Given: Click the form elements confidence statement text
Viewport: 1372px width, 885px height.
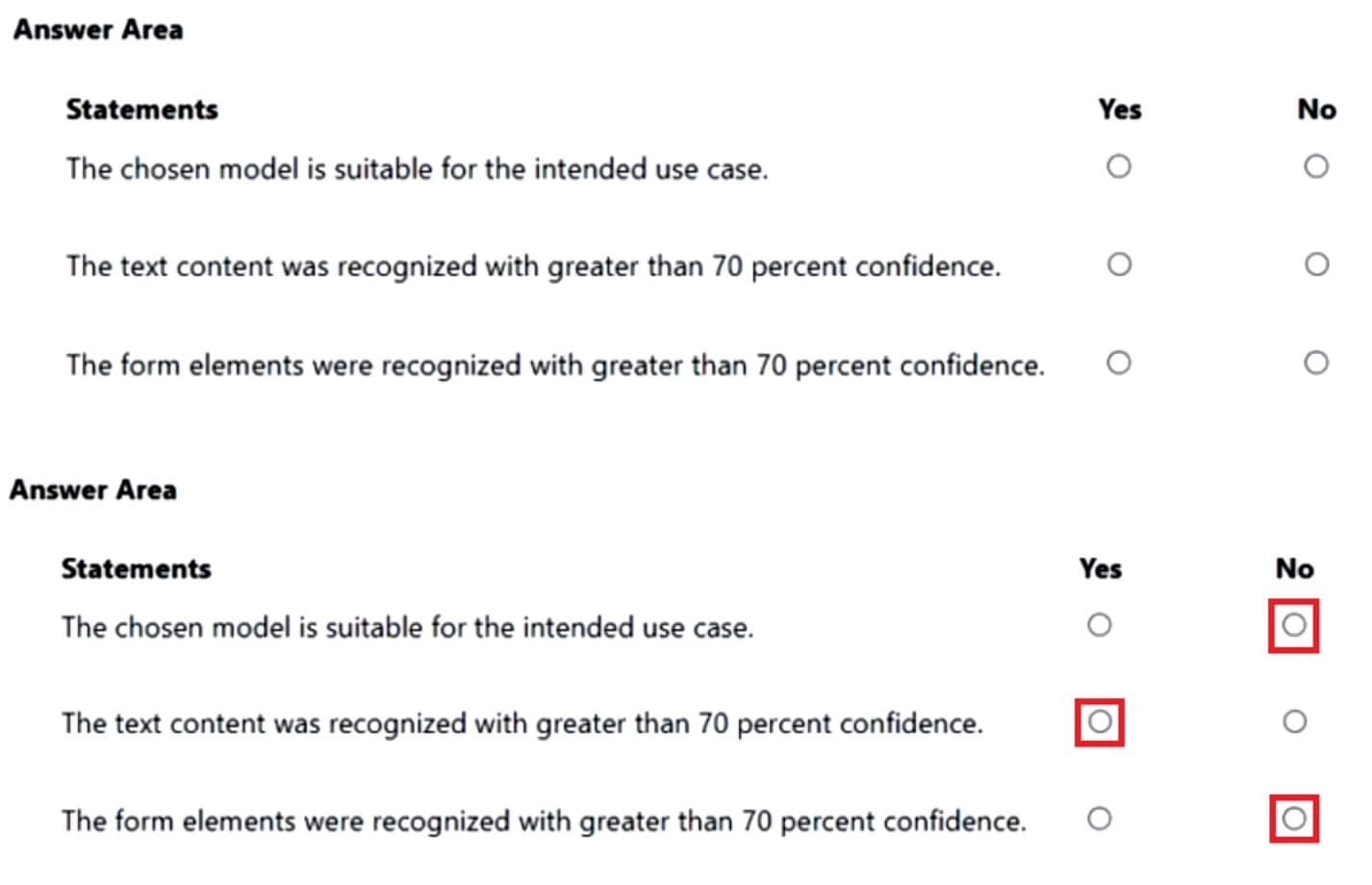Looking at the screenshot, I should click(x=556, y=366).
